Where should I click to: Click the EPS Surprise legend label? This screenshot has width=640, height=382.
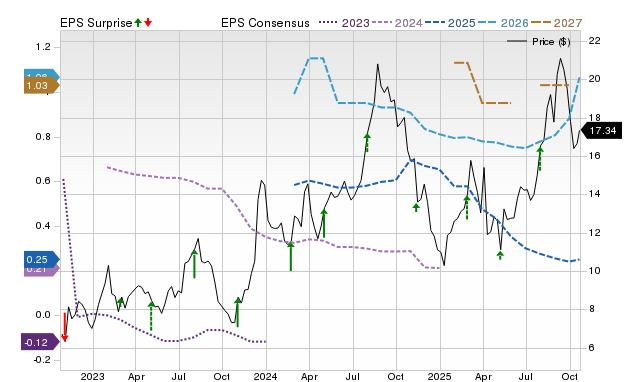click(96, 23)
